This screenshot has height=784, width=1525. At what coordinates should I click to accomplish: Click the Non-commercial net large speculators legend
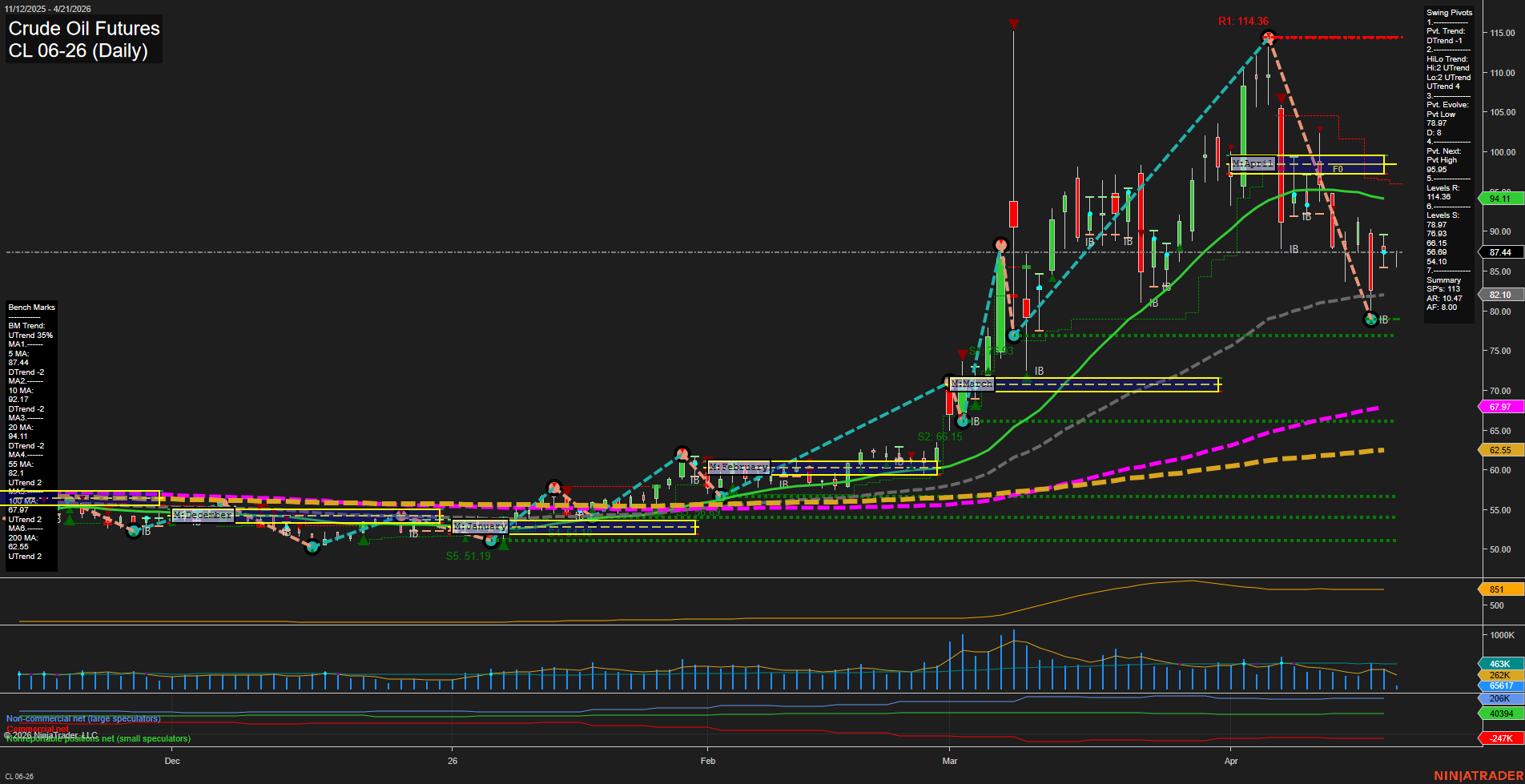click(82, 718)
